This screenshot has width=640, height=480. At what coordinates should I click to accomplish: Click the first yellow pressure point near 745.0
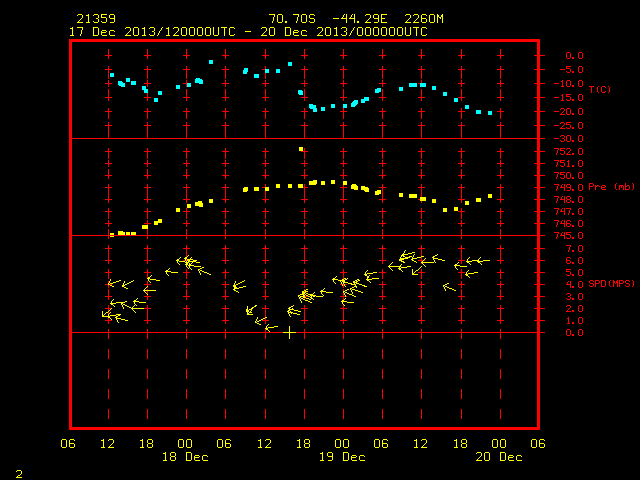coord(112,235)
